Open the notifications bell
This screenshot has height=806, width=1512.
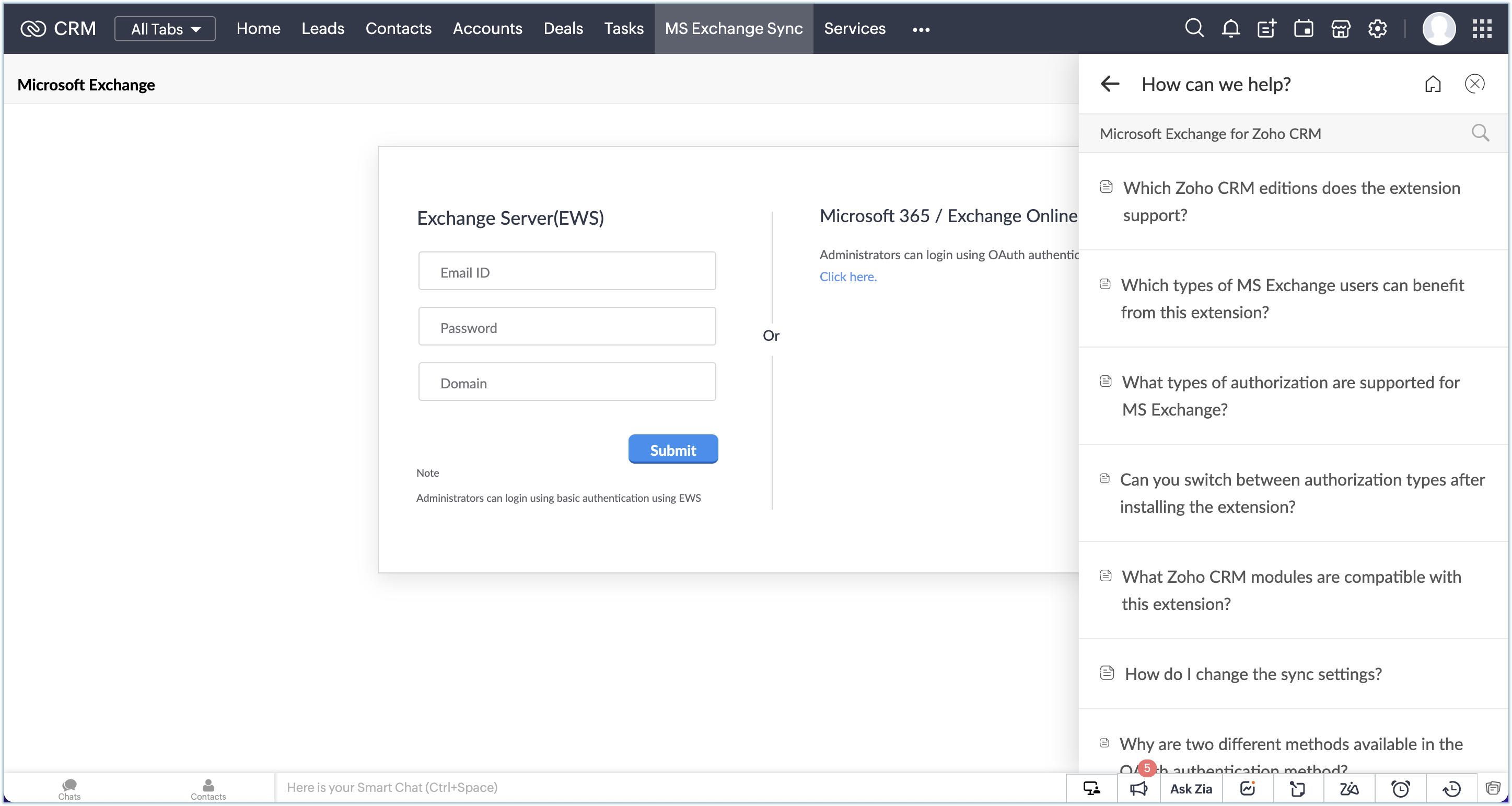tap(1230, 28)
